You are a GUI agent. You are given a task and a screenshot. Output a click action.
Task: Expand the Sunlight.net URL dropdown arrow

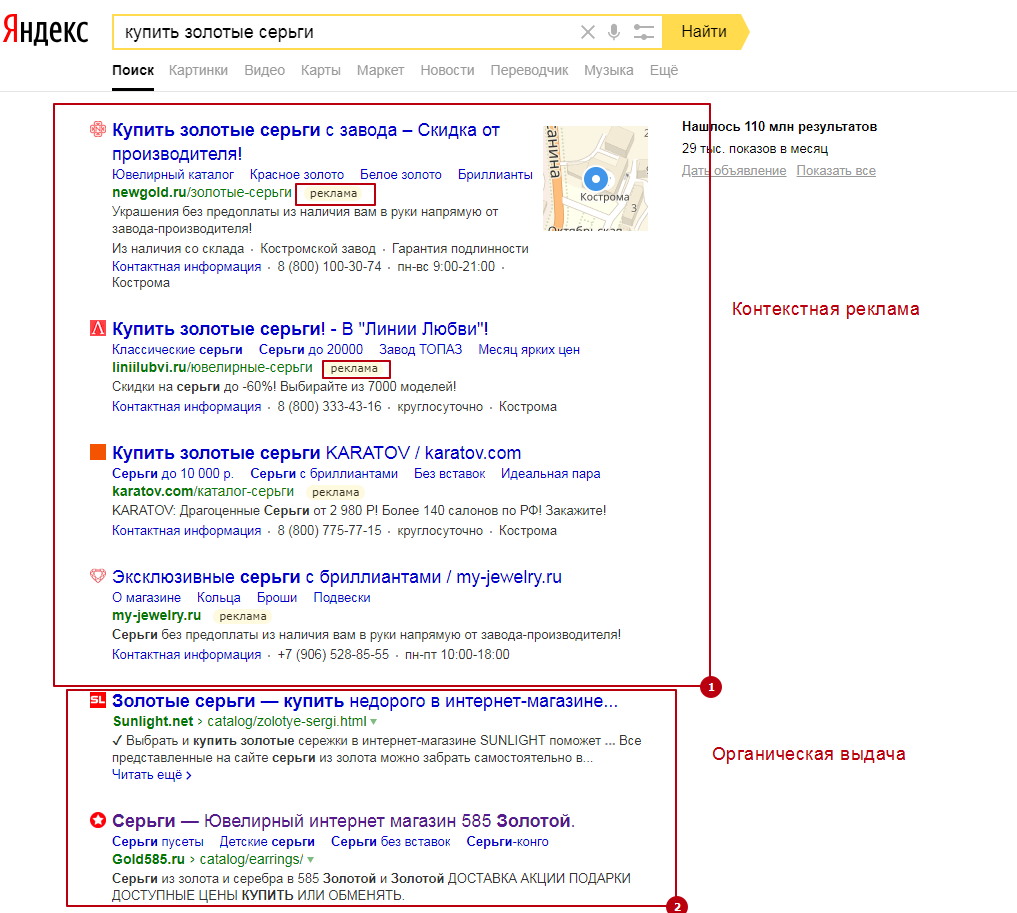374,722
